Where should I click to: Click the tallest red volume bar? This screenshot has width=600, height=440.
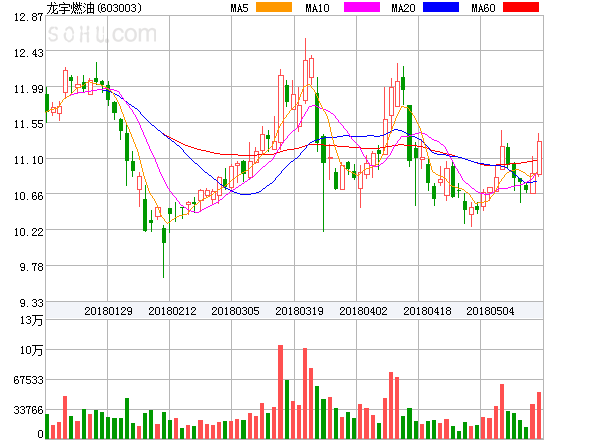click(280, 392)
